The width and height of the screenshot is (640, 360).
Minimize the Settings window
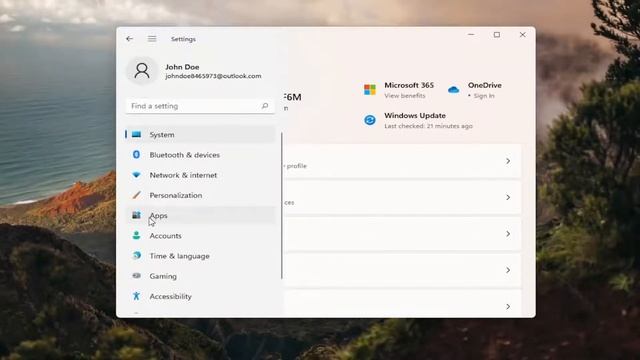click(471, 35)
